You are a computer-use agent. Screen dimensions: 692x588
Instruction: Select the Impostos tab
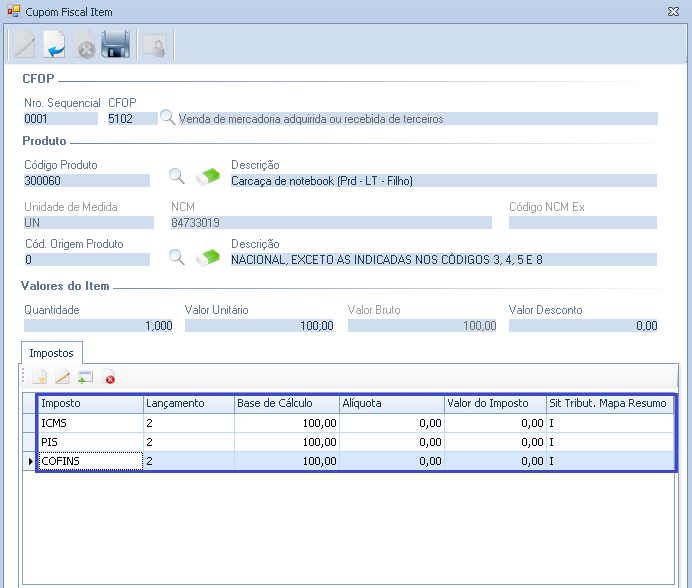click(x=51, y=353)
